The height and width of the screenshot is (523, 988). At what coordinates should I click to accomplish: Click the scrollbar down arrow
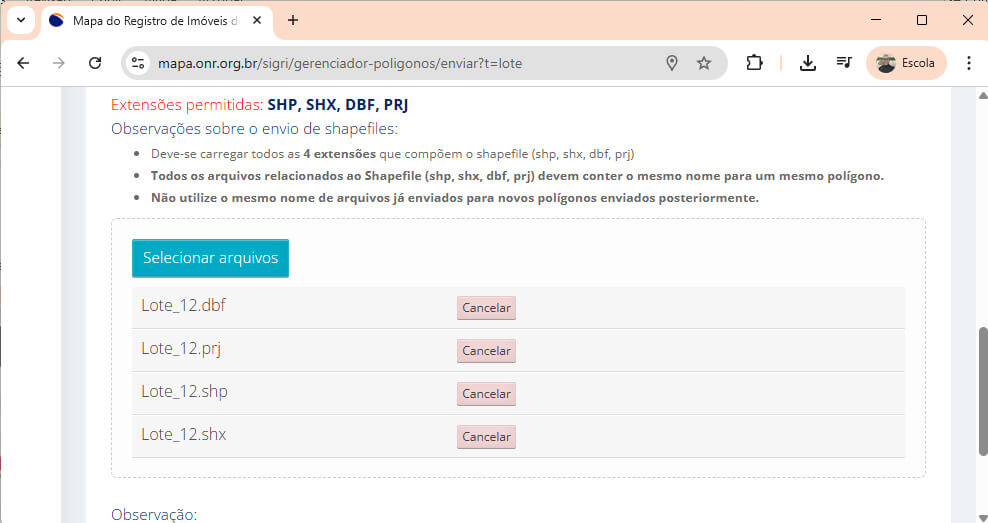click(983, 517)
